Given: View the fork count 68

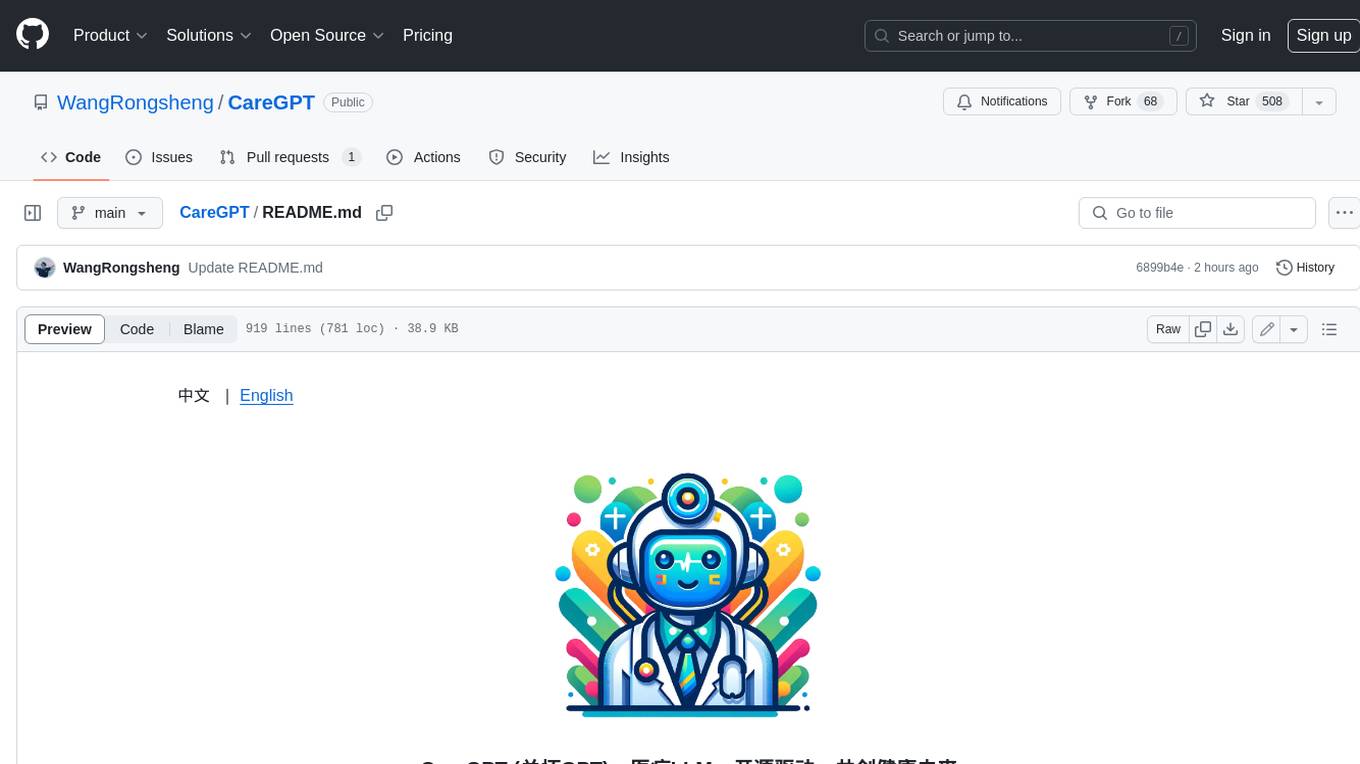Looking at the screenshot, I should click(1150, 102).
